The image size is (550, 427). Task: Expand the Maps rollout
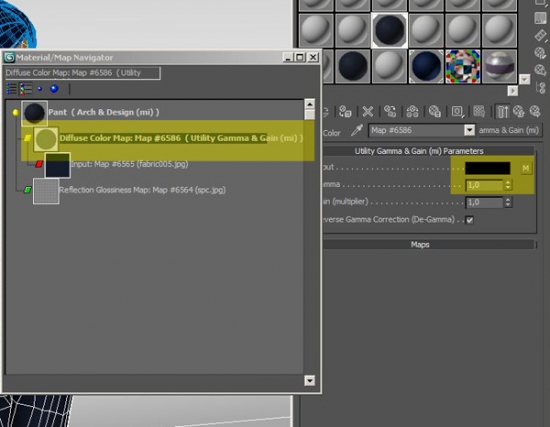420,245
